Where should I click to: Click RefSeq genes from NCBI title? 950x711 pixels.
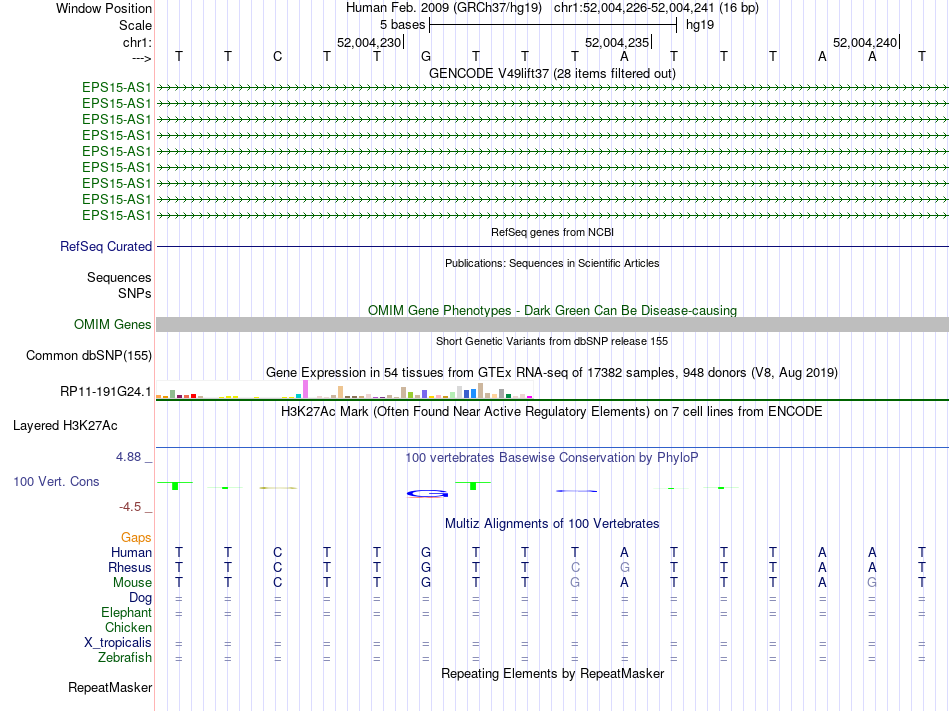552,232
